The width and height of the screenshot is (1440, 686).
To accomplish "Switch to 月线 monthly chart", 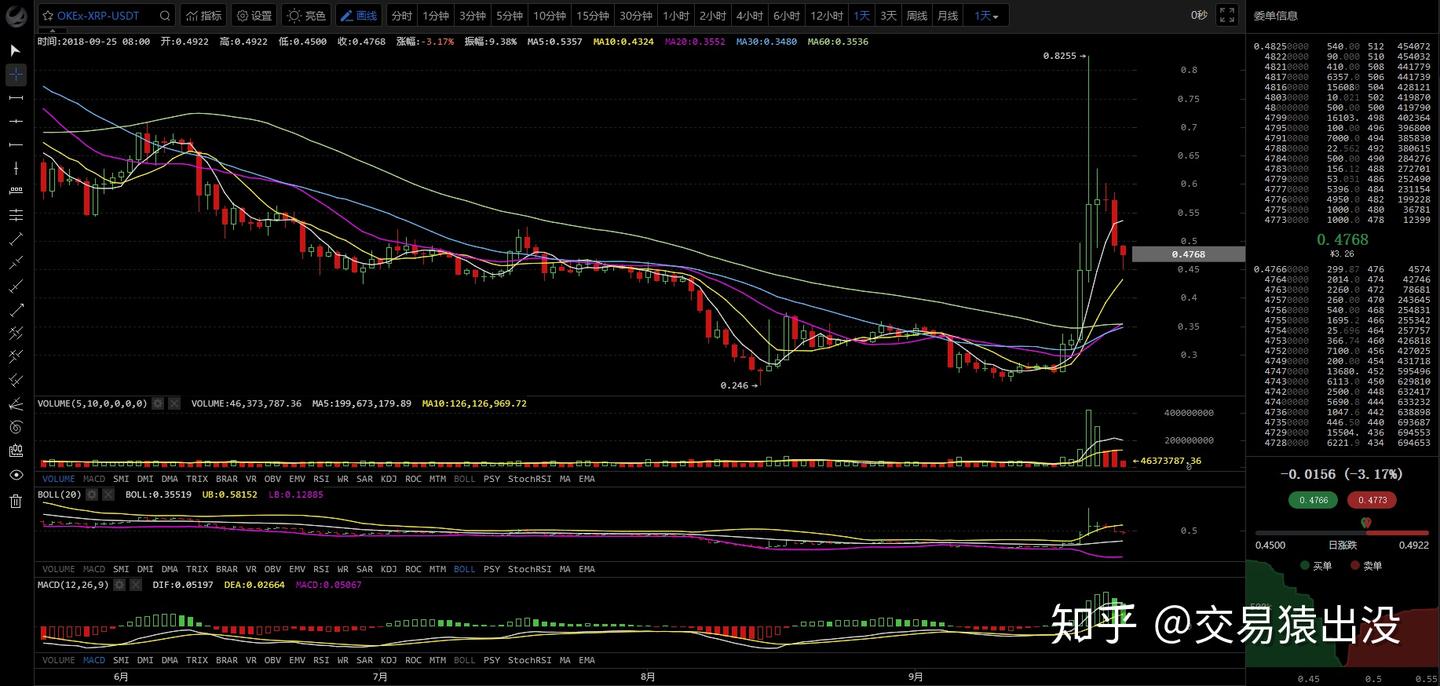I will click(948, 16).
